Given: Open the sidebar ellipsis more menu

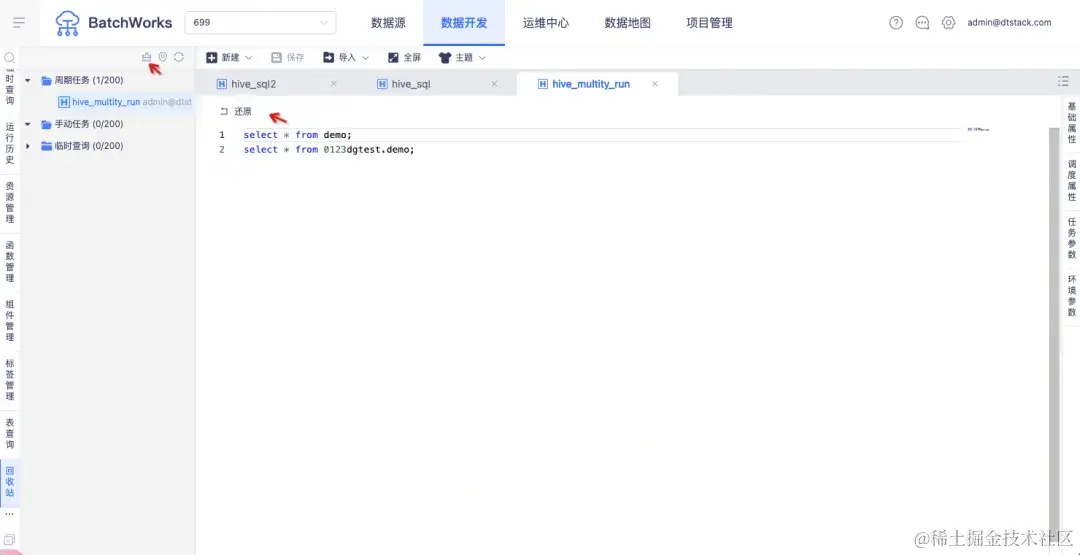Looking at the screenshot, I should [x=9, y=514].
